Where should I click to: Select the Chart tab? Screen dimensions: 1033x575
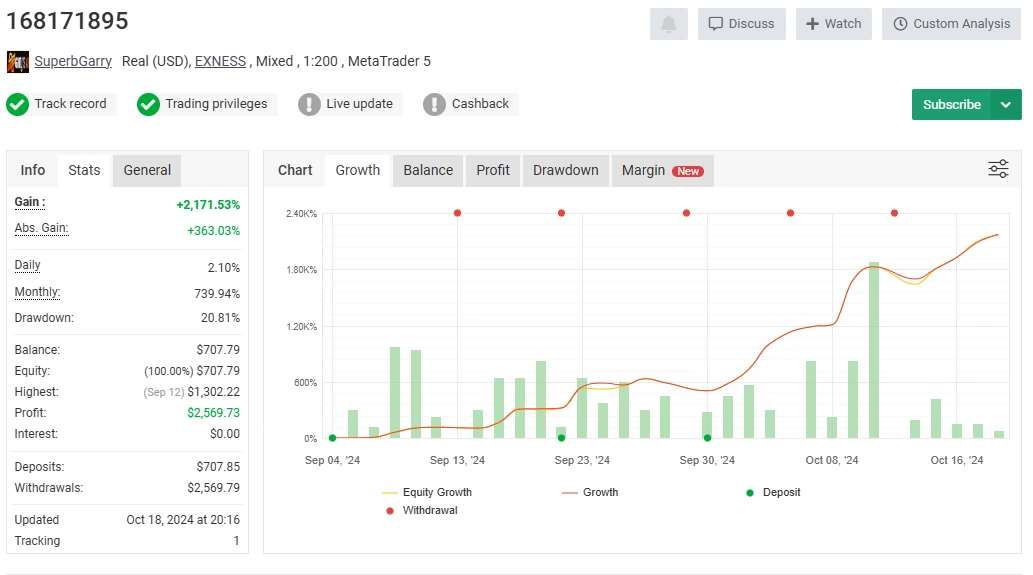[295, 171]
